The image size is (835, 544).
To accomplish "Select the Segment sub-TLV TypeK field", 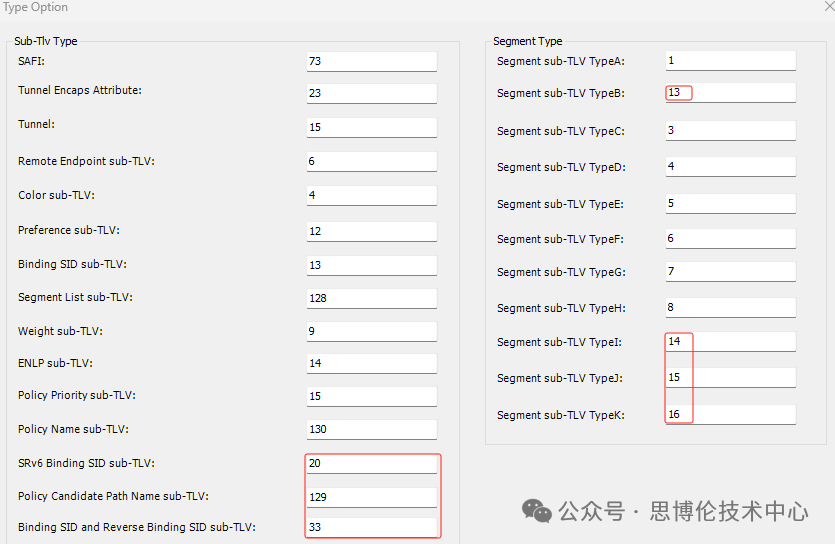I will 730,414.
